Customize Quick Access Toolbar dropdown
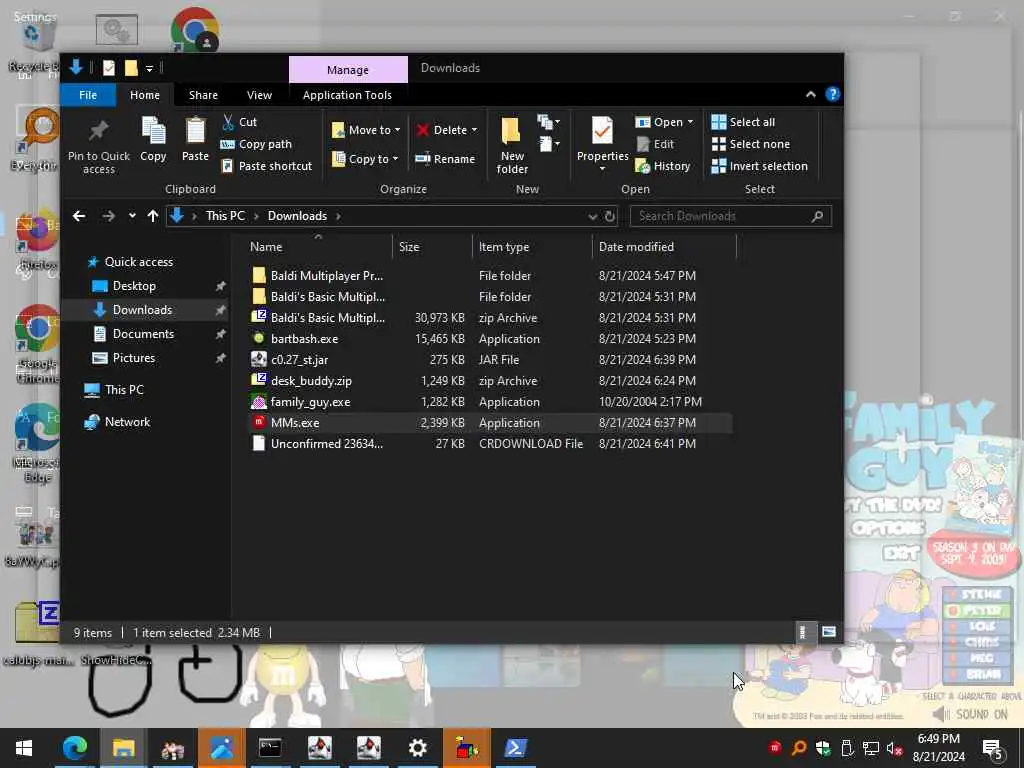 (x=150, y=68)
